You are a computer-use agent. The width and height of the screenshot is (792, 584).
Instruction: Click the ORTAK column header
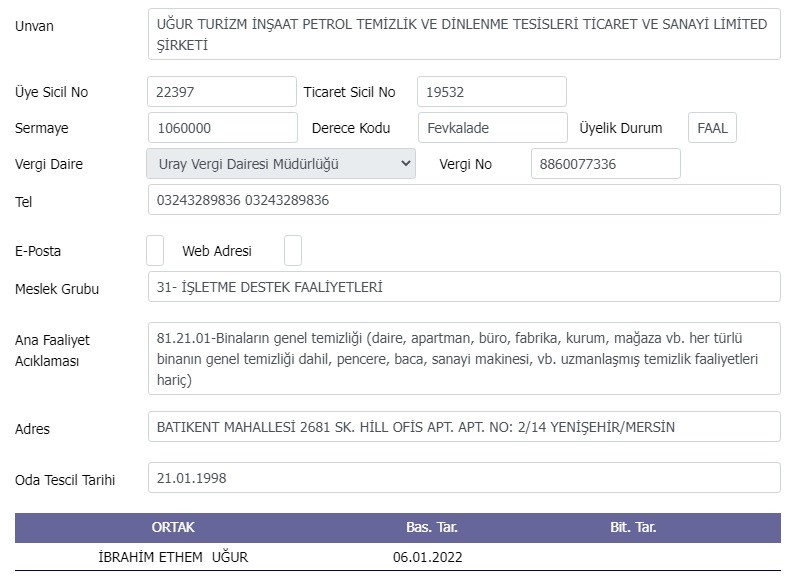coord(173,527)
